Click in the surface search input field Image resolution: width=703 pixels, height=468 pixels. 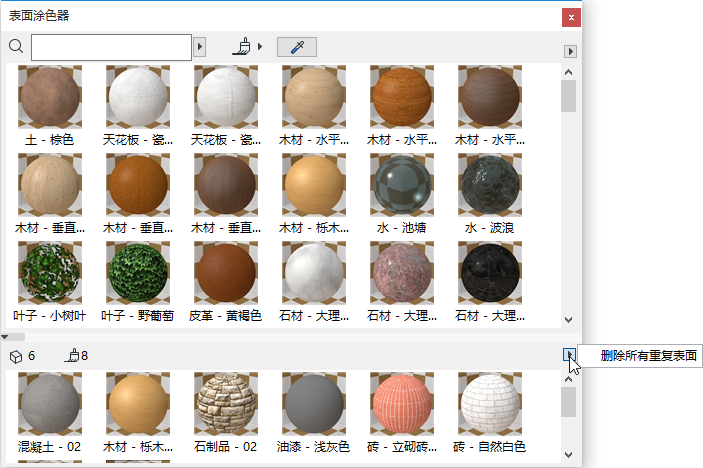coord(110,47)
